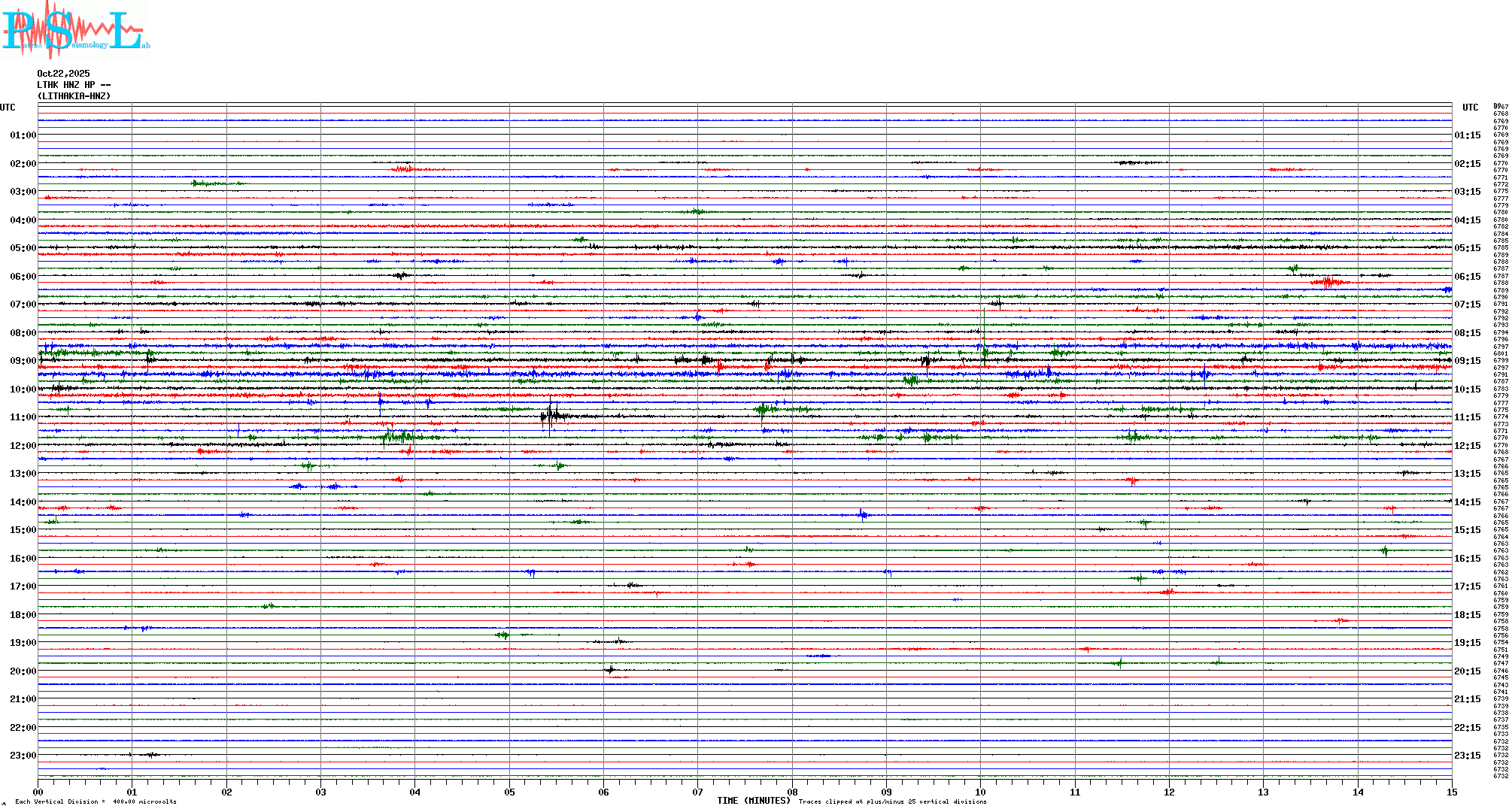The height and width of the screenshot is (812, 1512).
Task: Click minute marker 15 on bottom axis
Action: click(x=1451, y=792)
